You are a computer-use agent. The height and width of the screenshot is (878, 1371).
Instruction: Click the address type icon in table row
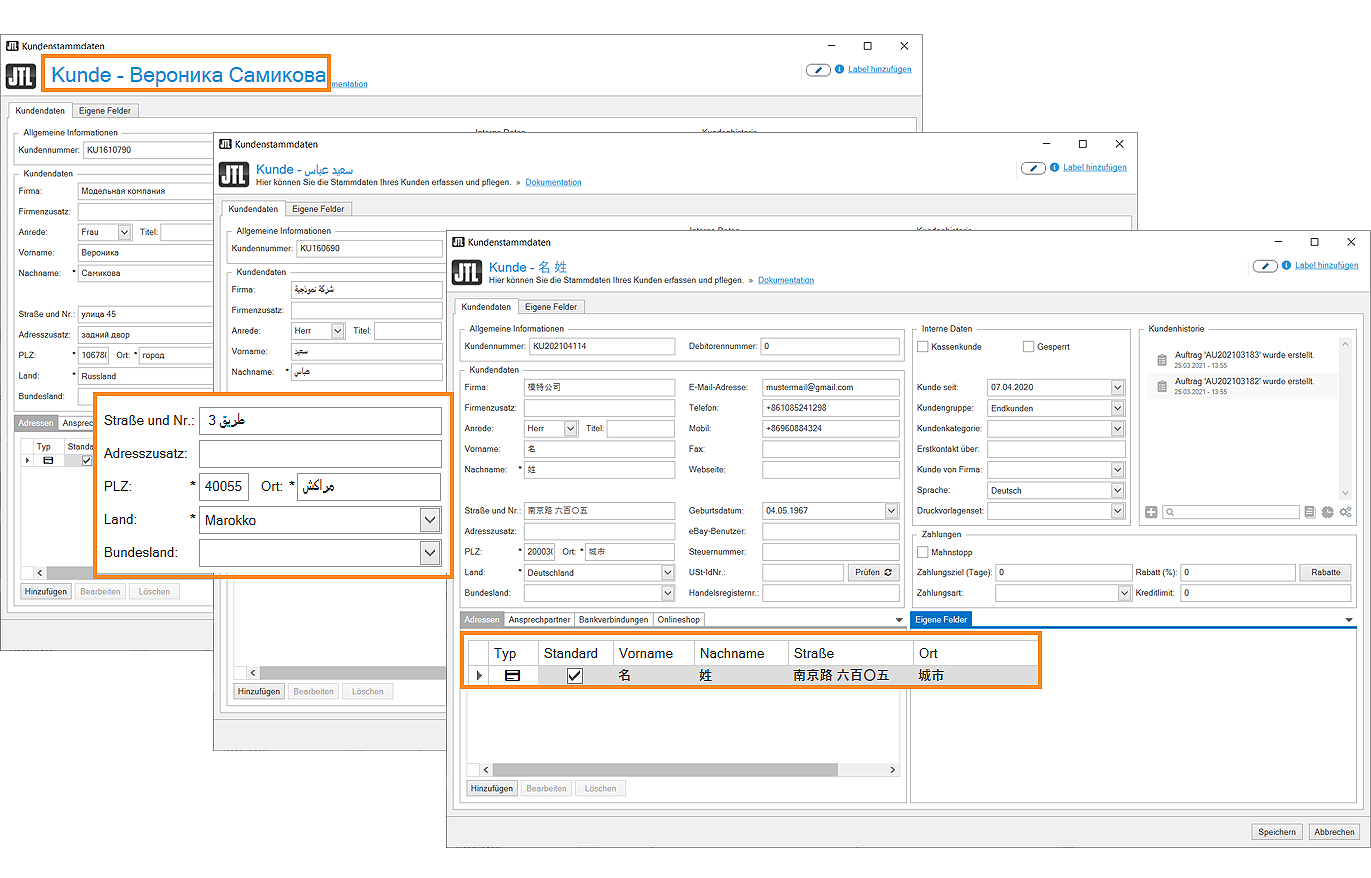point(512,676)
